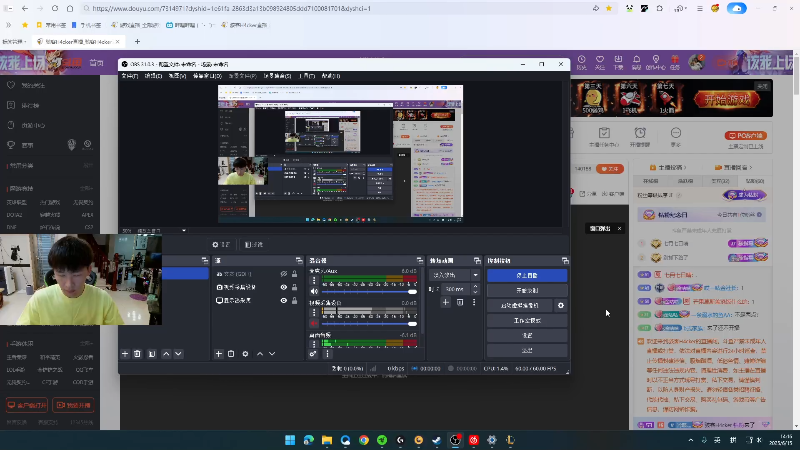800x450 pixels.
Task: Open File menu in OBS
Action: point(130,76)
